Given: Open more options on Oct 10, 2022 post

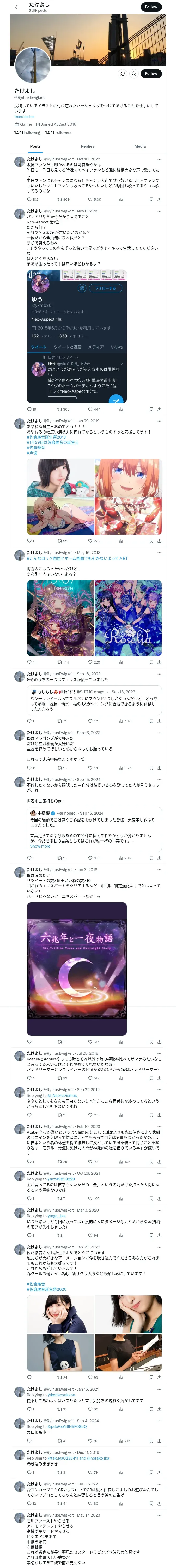Looking at the screenshot, I should pyautogui.click(x=159, y=159).
